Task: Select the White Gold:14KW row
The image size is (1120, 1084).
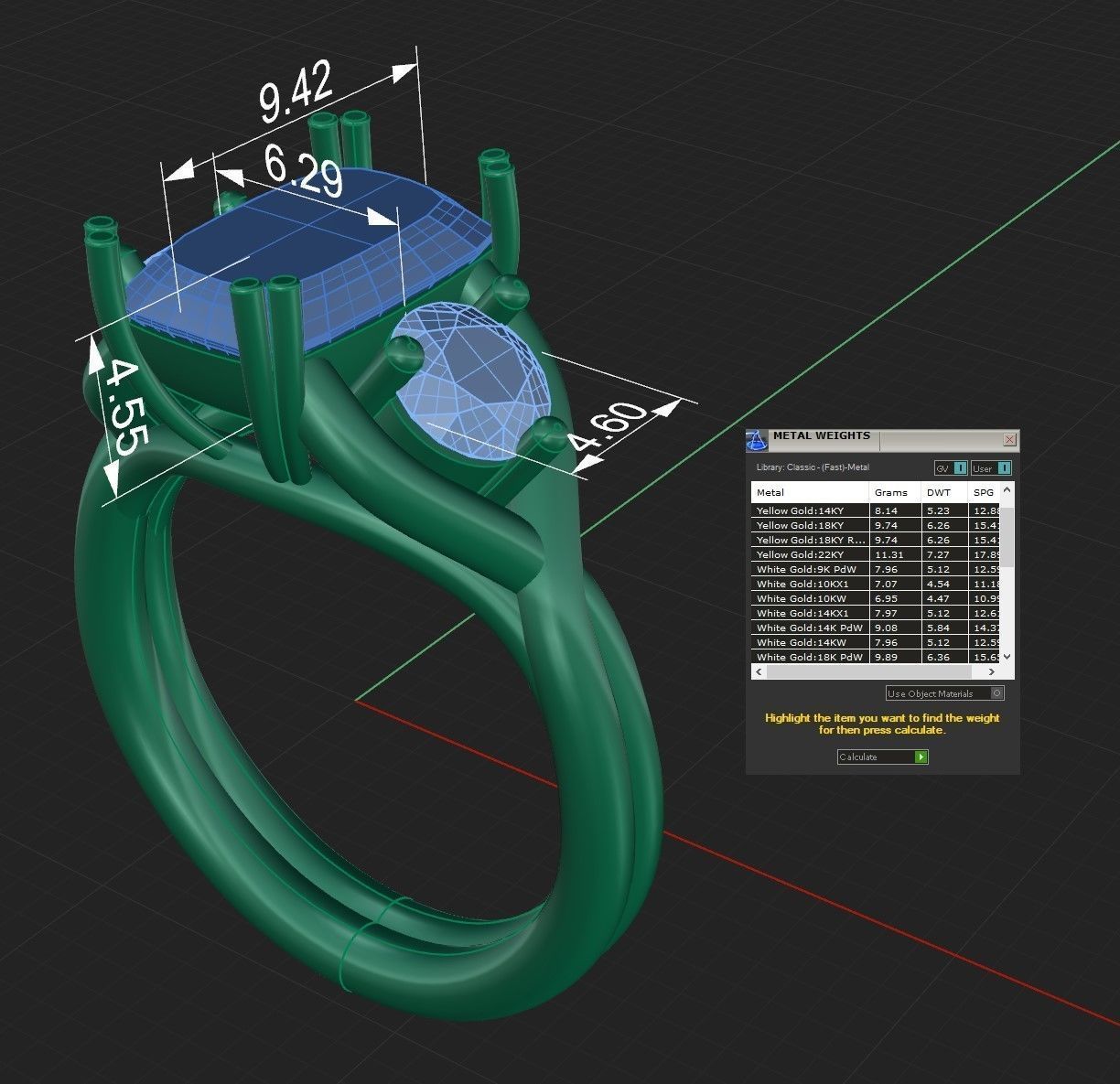Action: click(876, 642)
